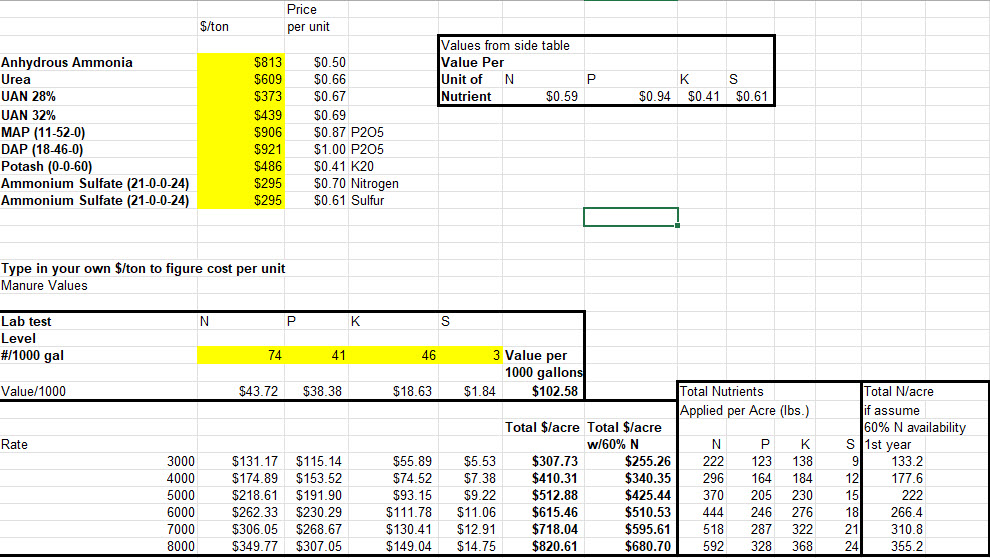990x558 pixels.
Task: Select the Urea $609 price cell
Action: 241,79
